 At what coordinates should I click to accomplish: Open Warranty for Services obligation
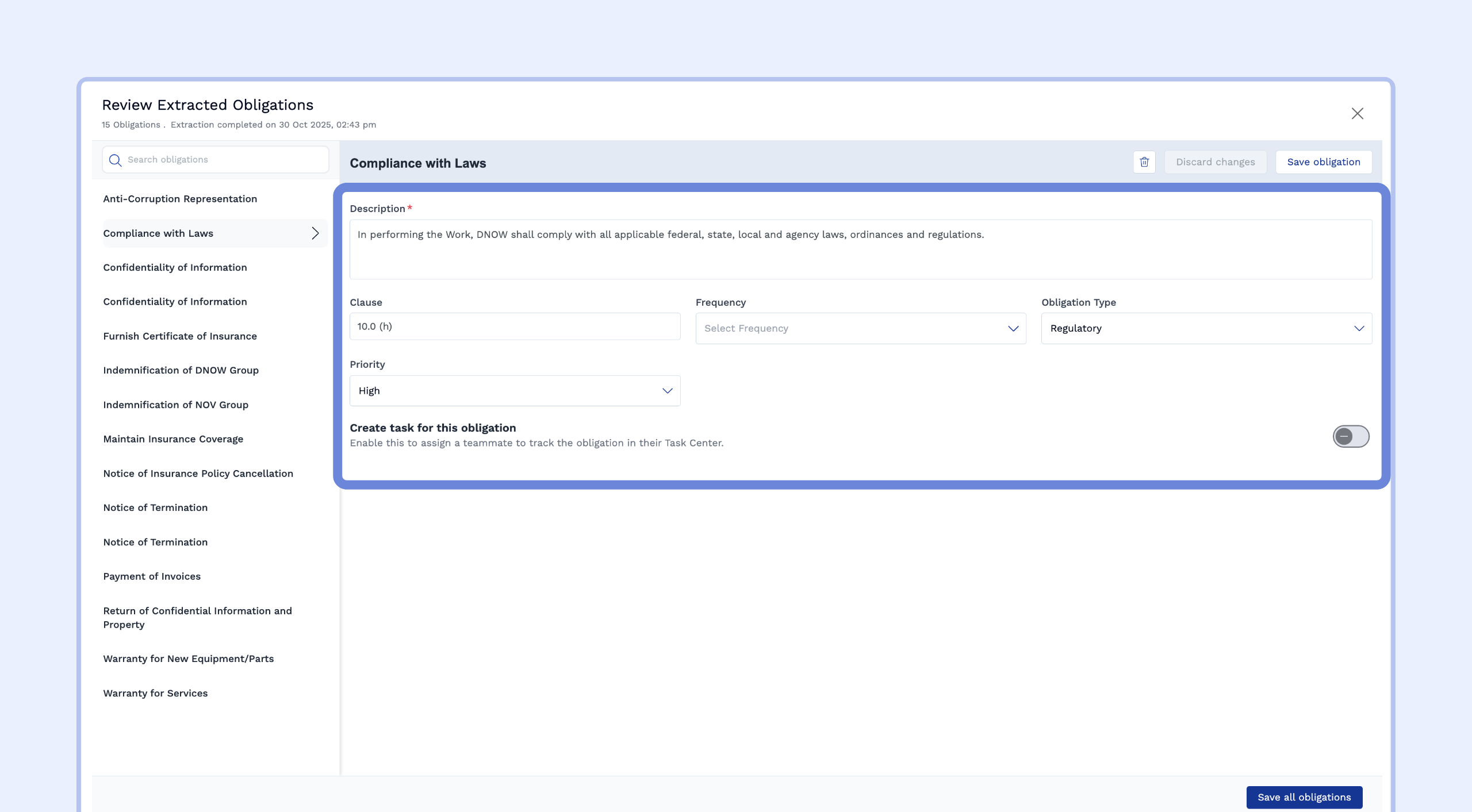(x=155, y=693)
